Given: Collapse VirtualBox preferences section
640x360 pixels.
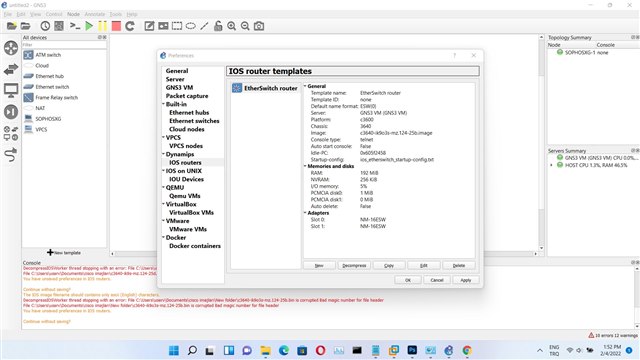Looking at the screenshot, I should coord(163,204).
